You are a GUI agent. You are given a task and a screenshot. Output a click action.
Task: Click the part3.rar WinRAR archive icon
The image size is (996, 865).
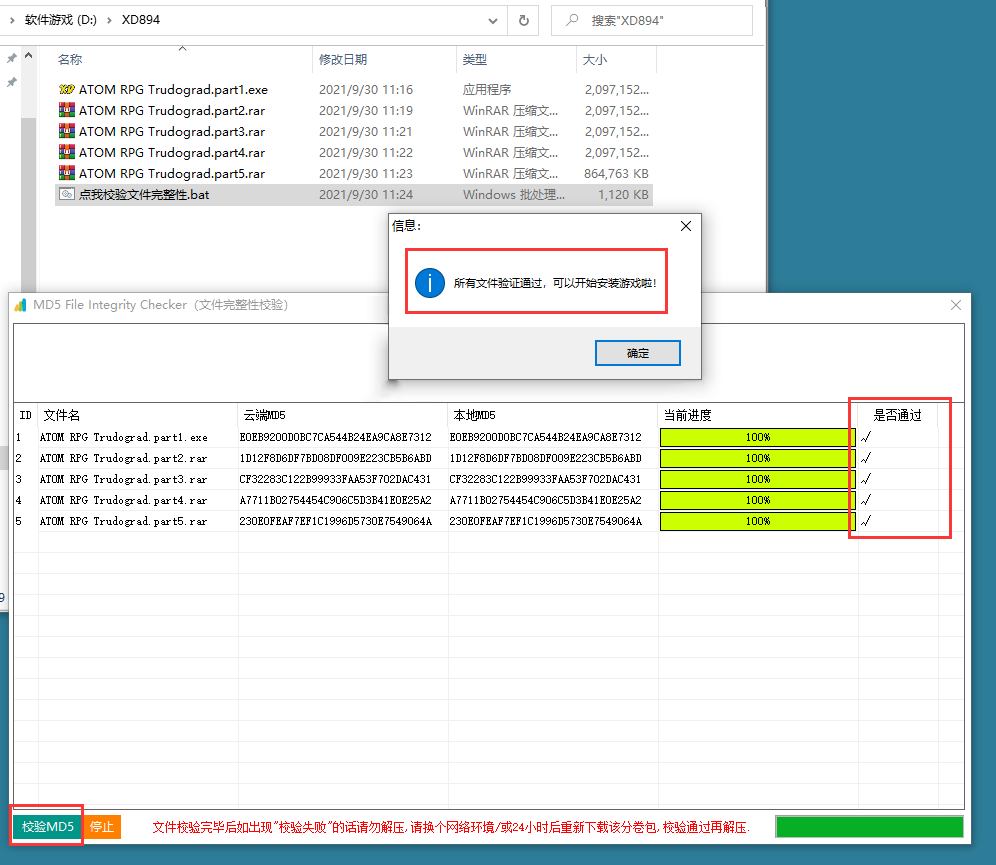pyautogui.click(x=67, y=131)
